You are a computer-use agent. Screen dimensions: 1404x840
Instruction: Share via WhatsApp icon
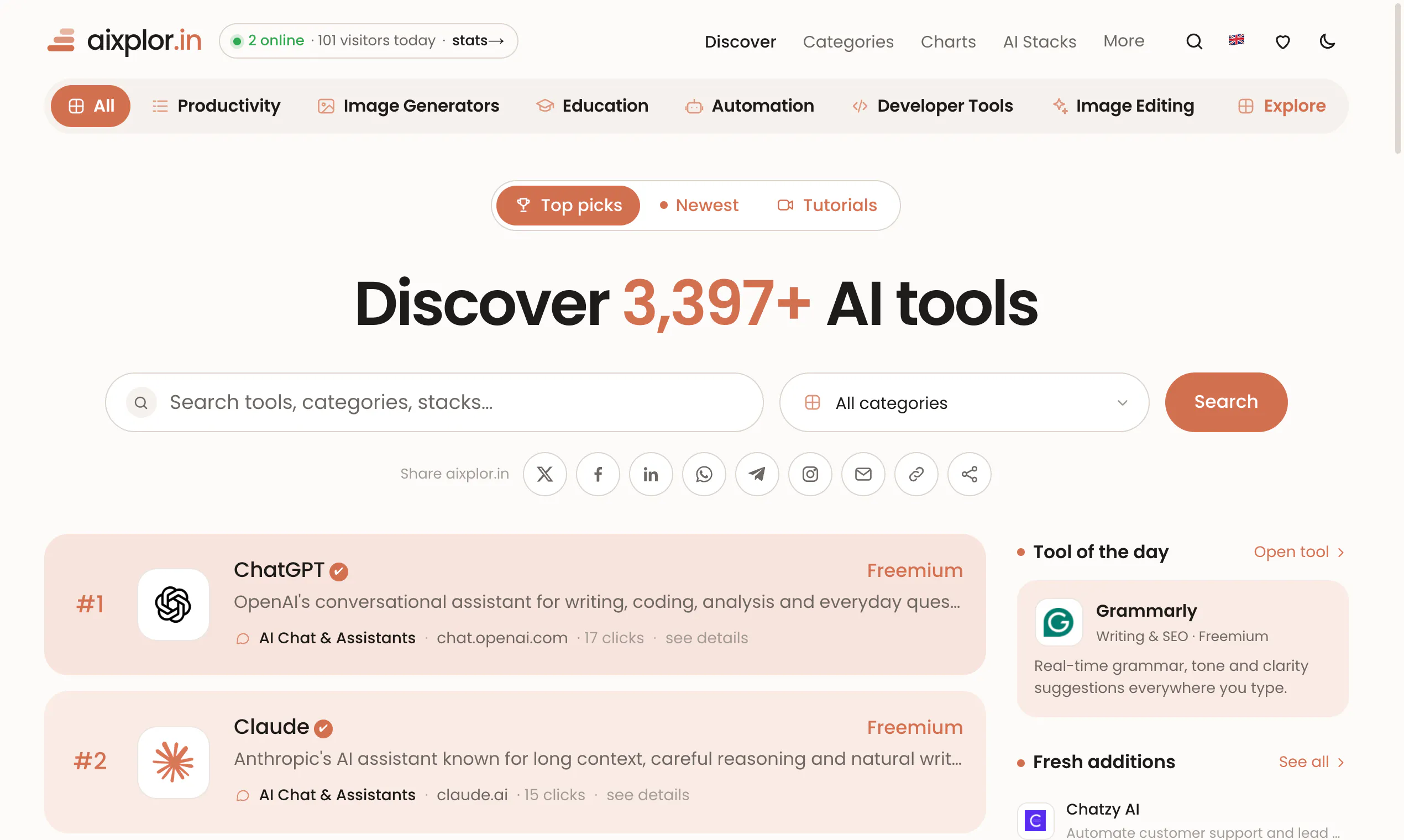(704, 474)
